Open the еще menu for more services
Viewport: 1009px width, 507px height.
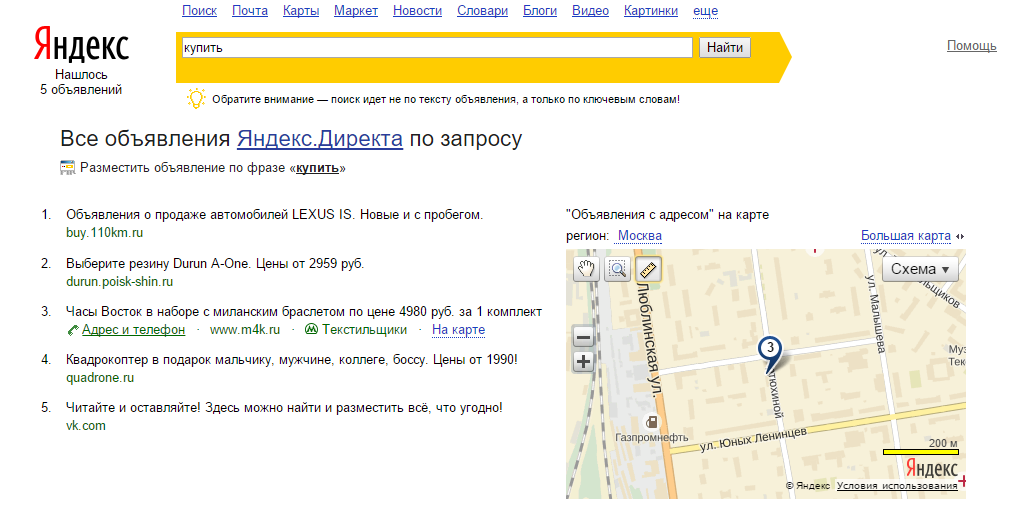point(705,11)
